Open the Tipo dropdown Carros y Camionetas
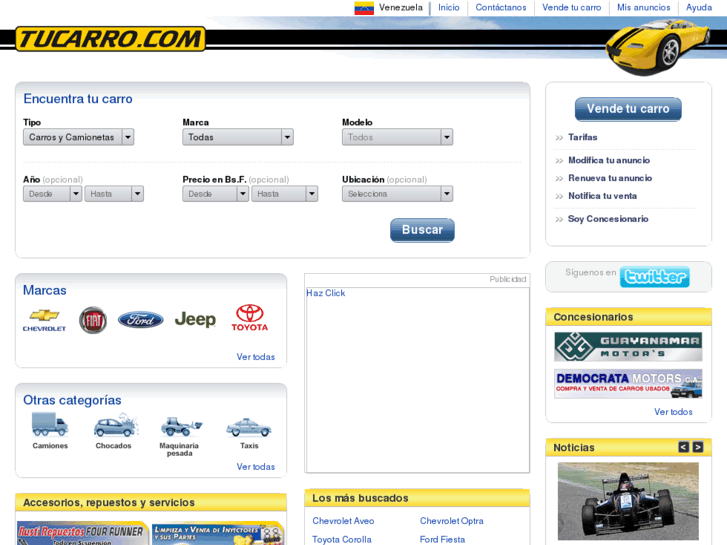The width and height of the screenshot is (727, 545). pyautogui.click(x=78, y=137)
